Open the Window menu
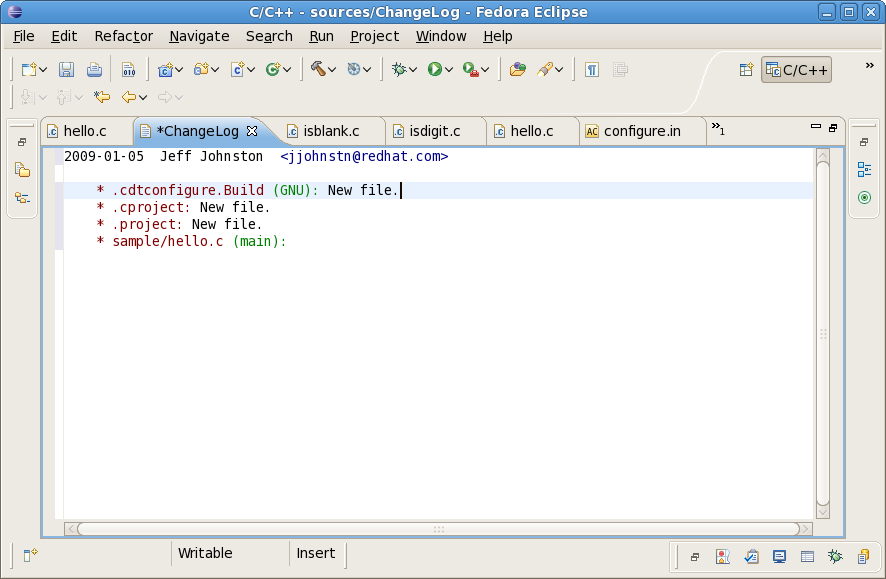The width and height of the screenshot is (886, 579). tap(441, 36)
